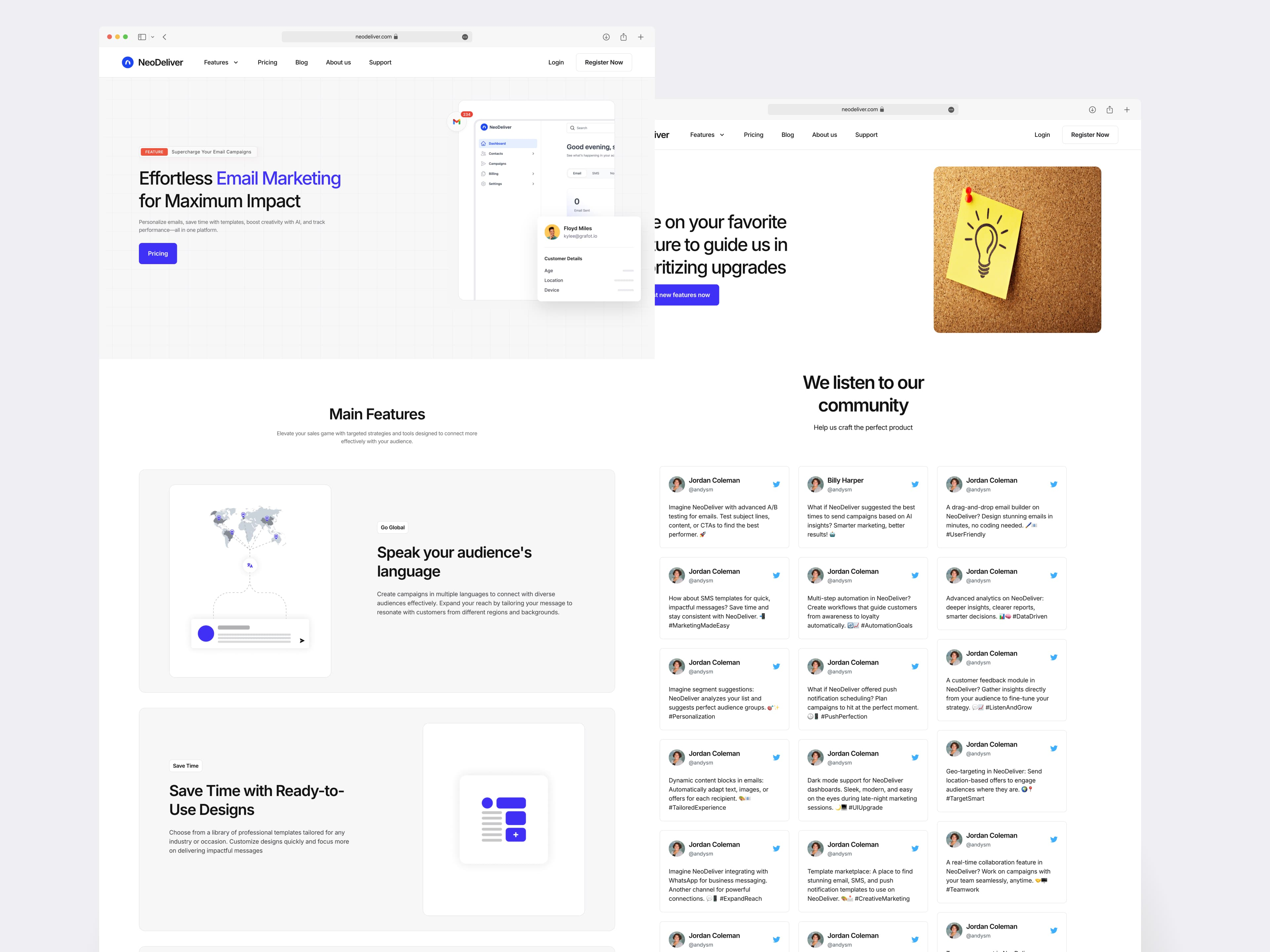
Task: Click translate icon in Go Global illustration
Action: tap(250, 565)
